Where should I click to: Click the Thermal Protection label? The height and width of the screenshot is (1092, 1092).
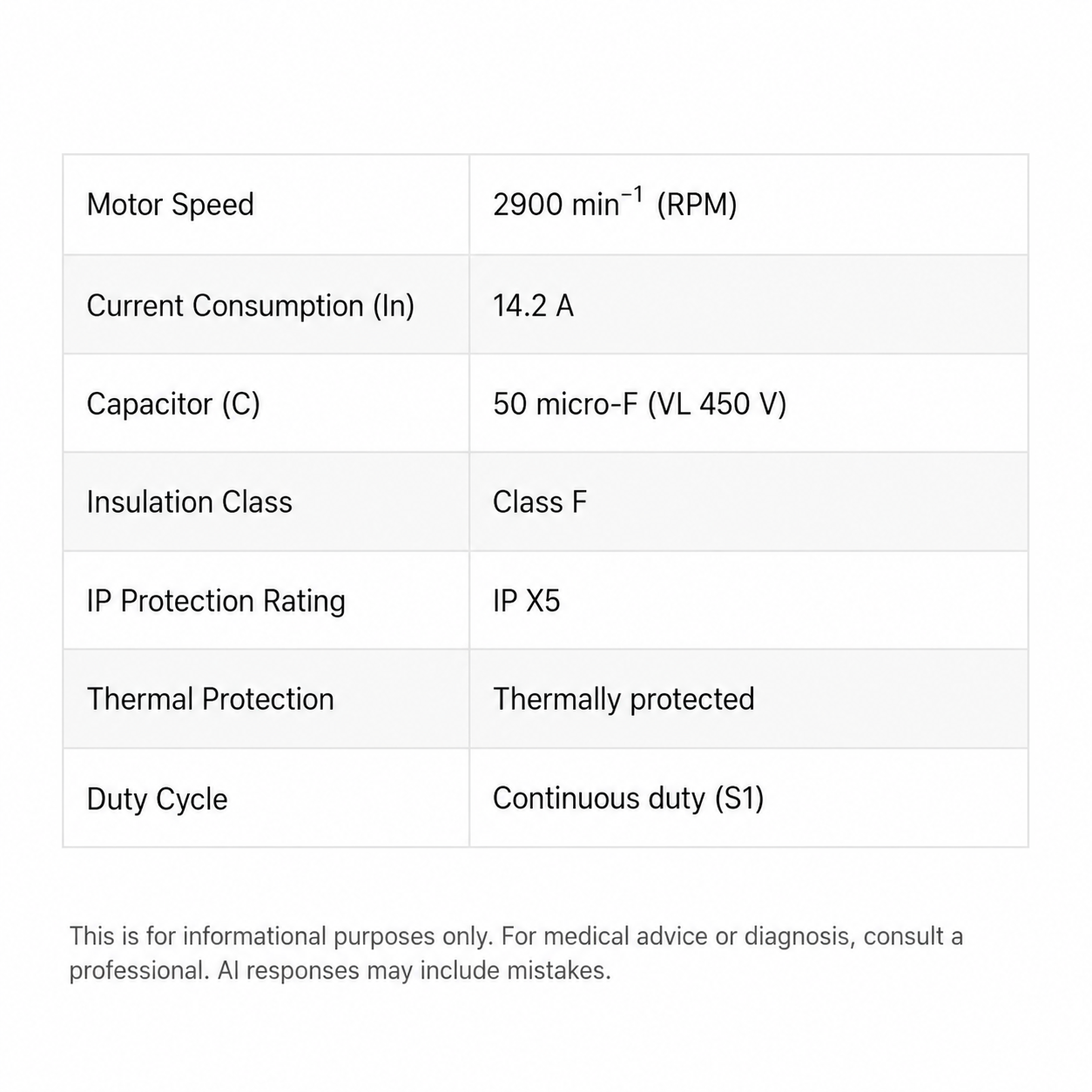(210, 699)
